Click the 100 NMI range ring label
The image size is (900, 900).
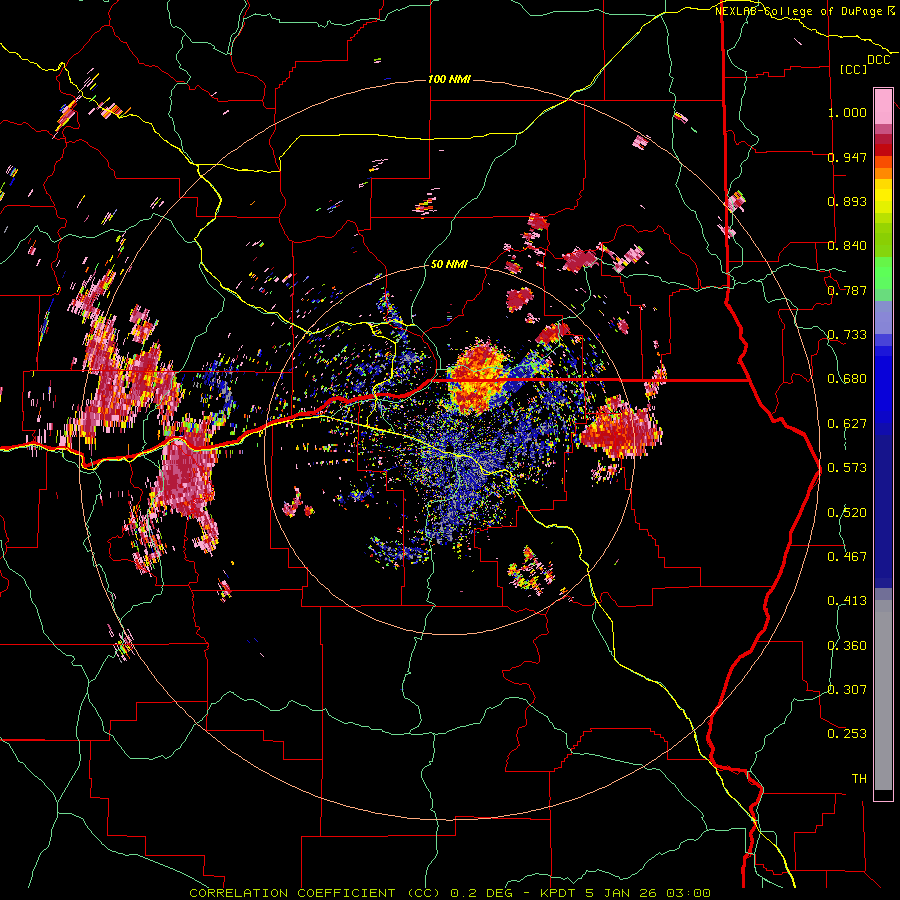[449, 79]
